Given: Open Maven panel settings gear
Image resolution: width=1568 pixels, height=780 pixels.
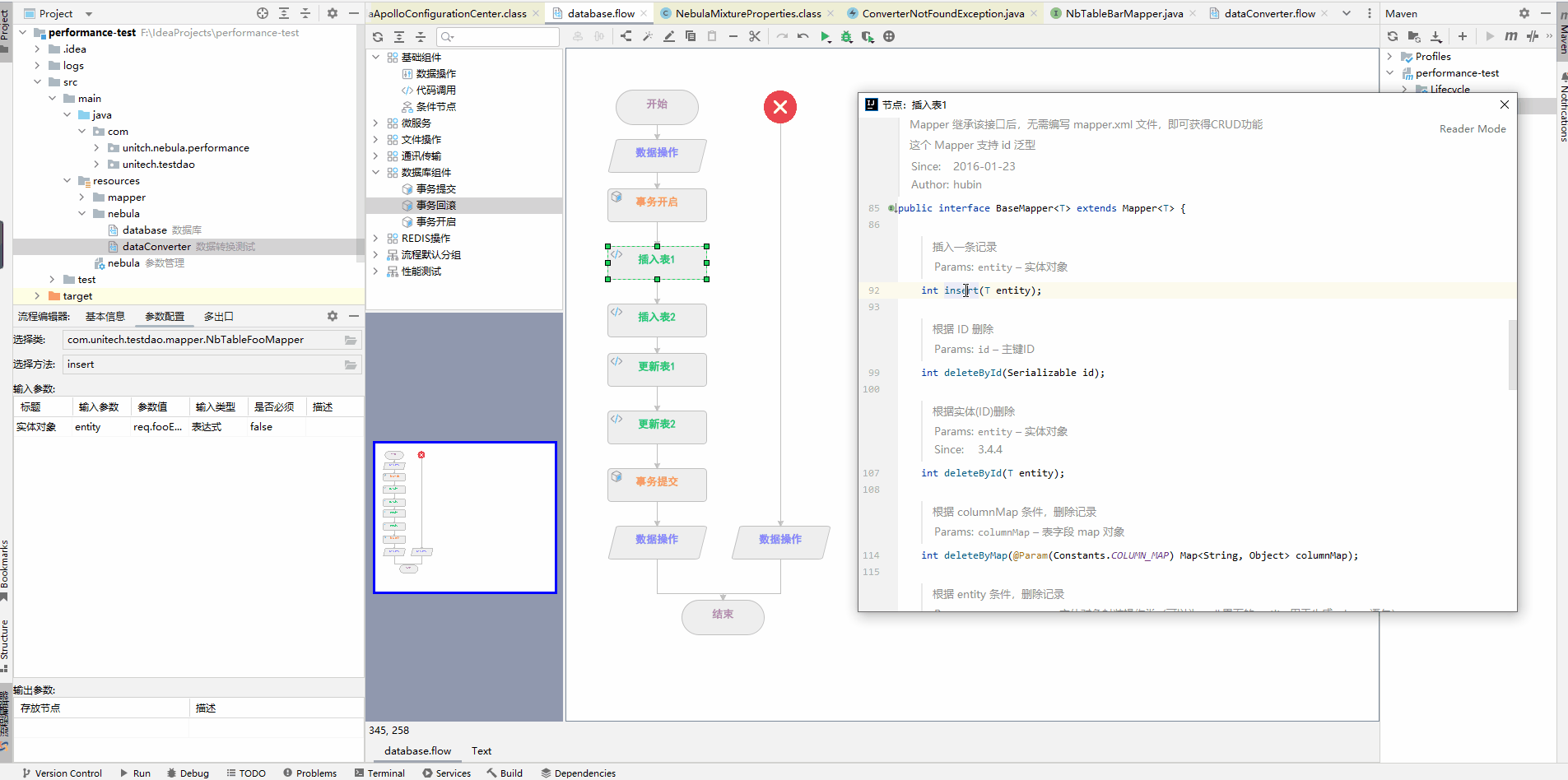Looking at the screenshot, I should 1524,13.
